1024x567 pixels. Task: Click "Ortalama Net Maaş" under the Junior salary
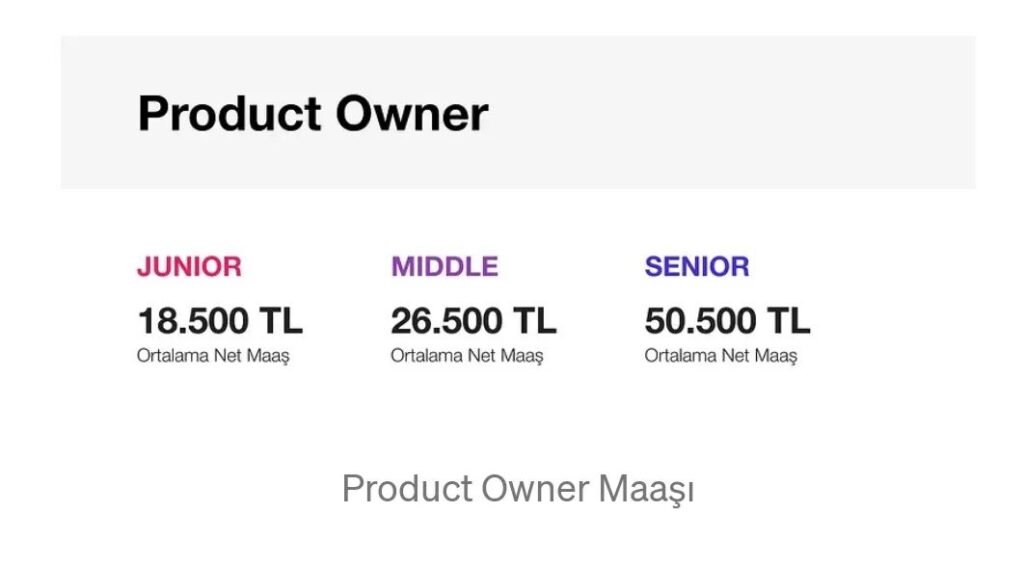tap(213, 355)
